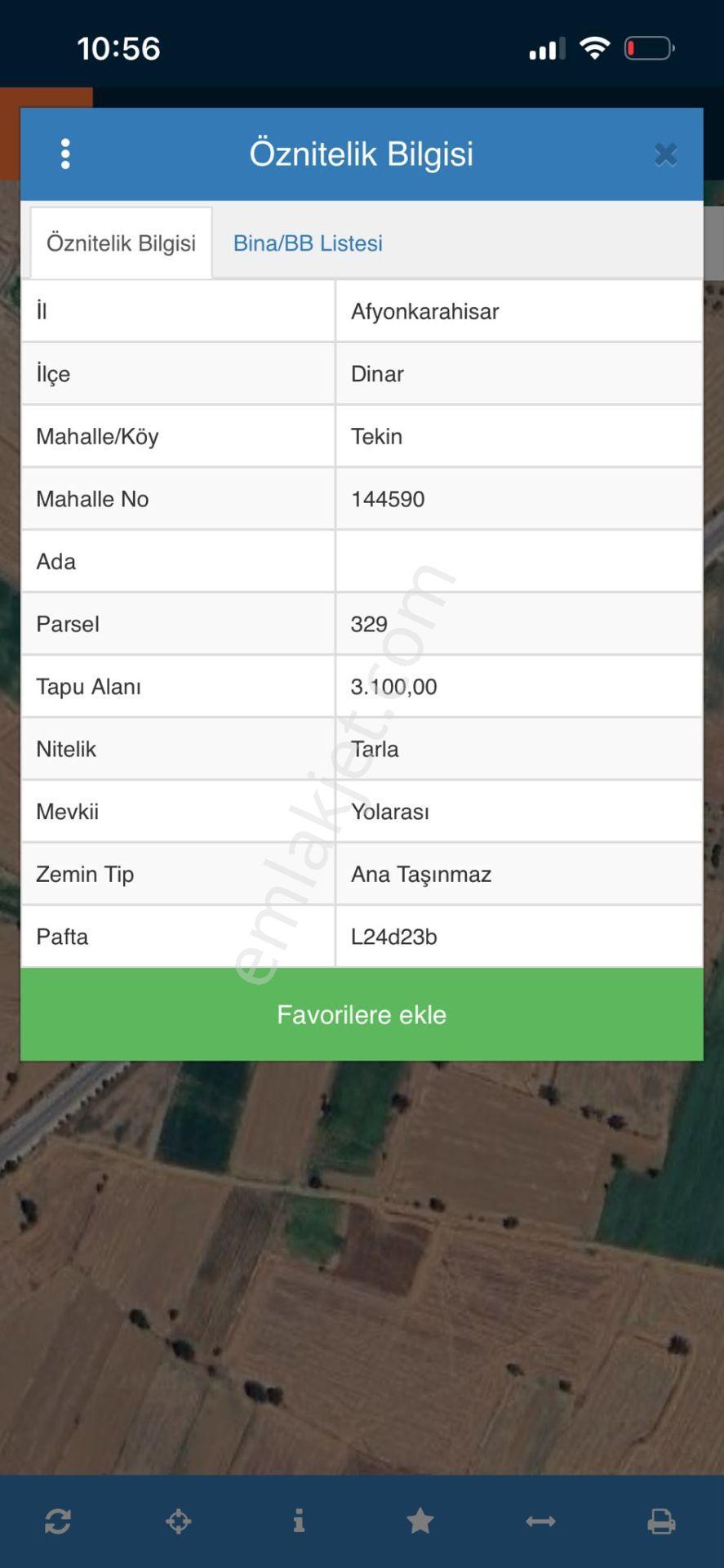This screenshot has height=1568, width=724.
Task: Switch to Bina/BB Listesi tab
Action: (308, 243)
